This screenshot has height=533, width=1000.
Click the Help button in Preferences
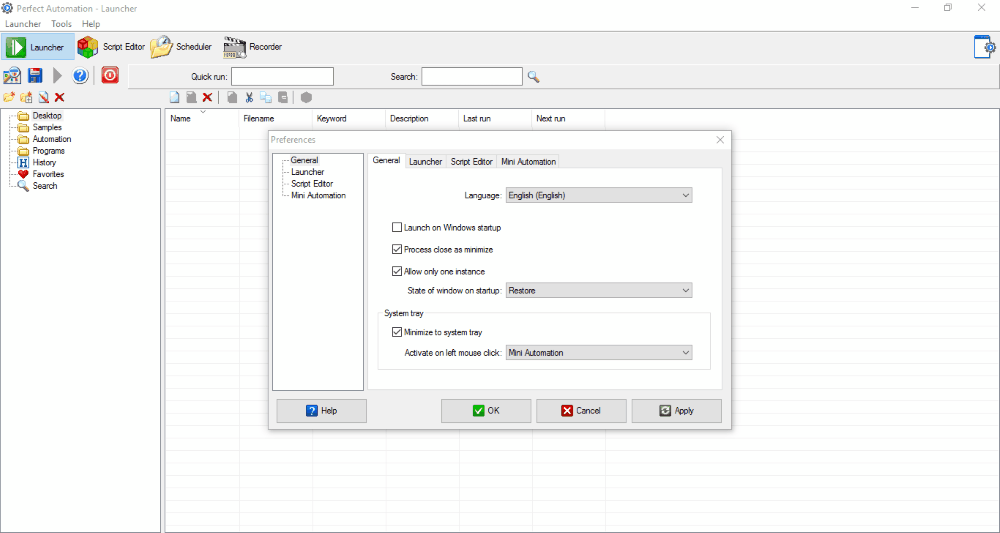tap(321, 411)
